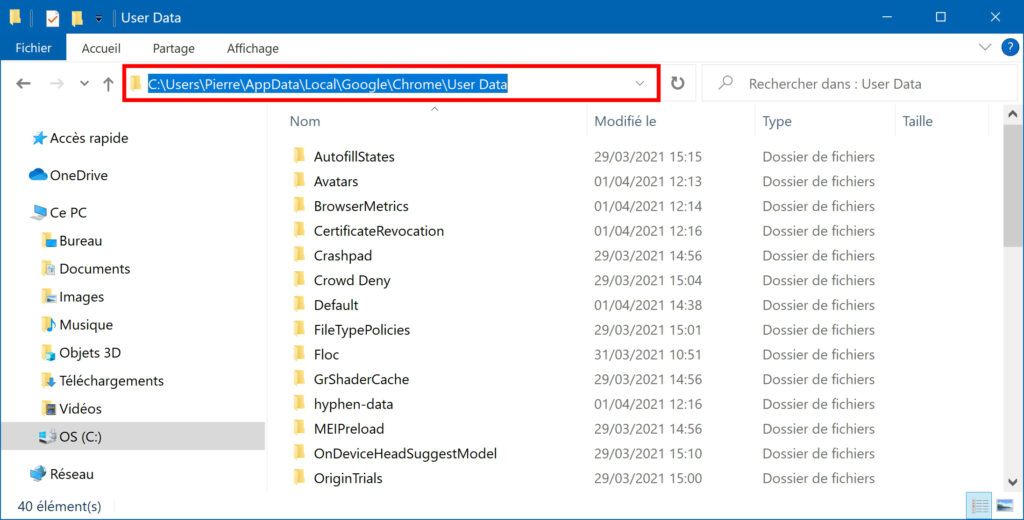
Task: Click the 31/03/2021 10:51 date of Floc
Action: pos(648,355)
